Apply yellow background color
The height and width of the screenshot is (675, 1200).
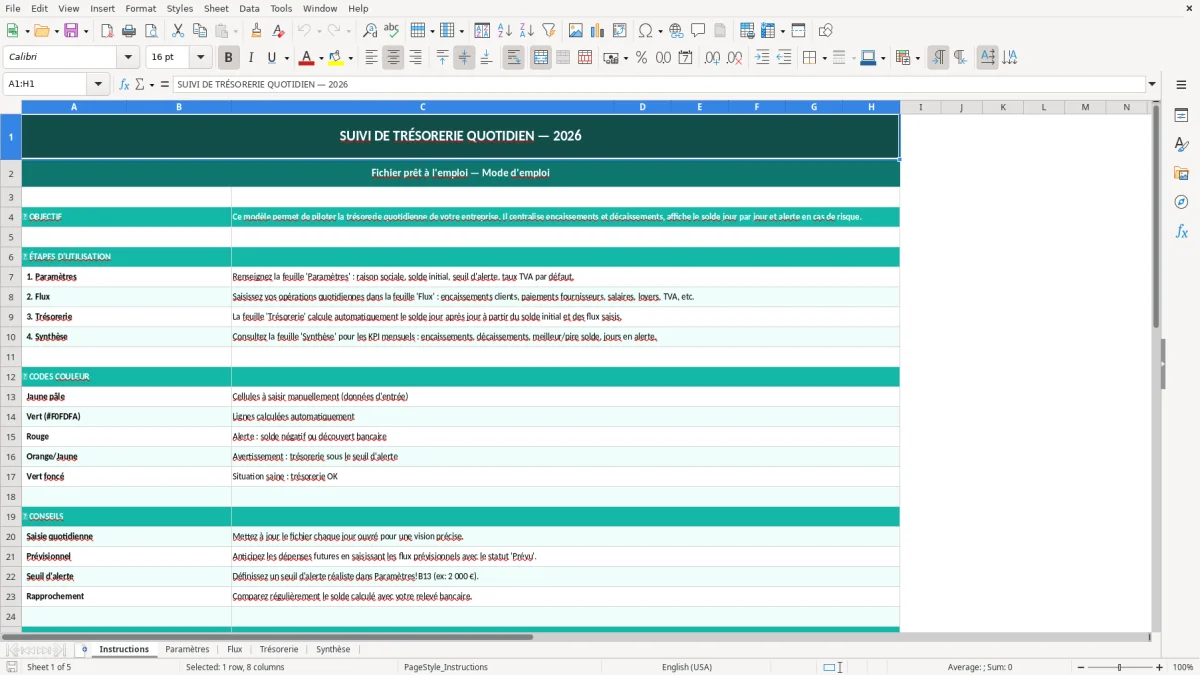point(335,58)
